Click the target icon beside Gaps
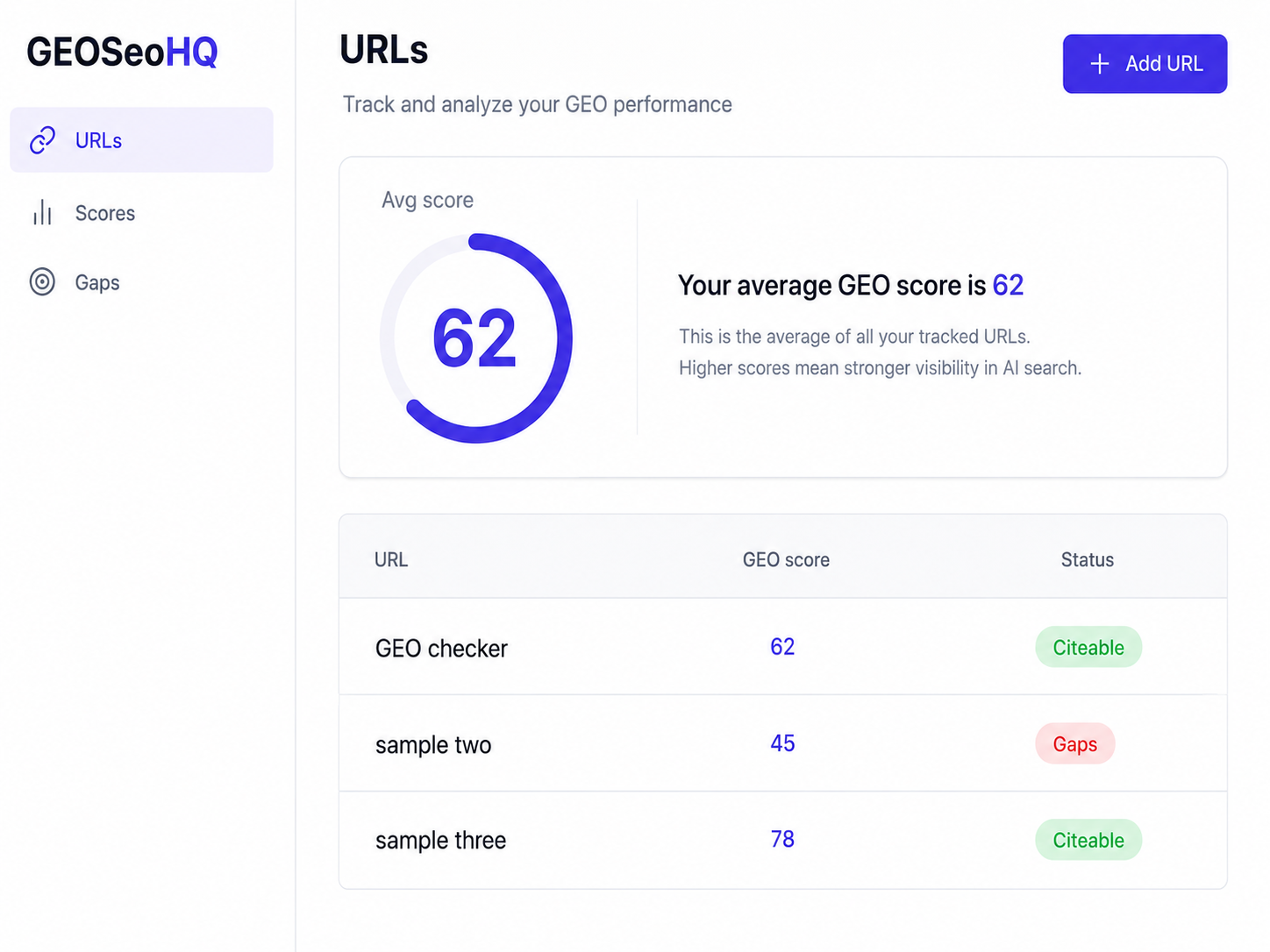Viewport: 1270px width, 952px height. pyautogui.click(x=42, y=281)
